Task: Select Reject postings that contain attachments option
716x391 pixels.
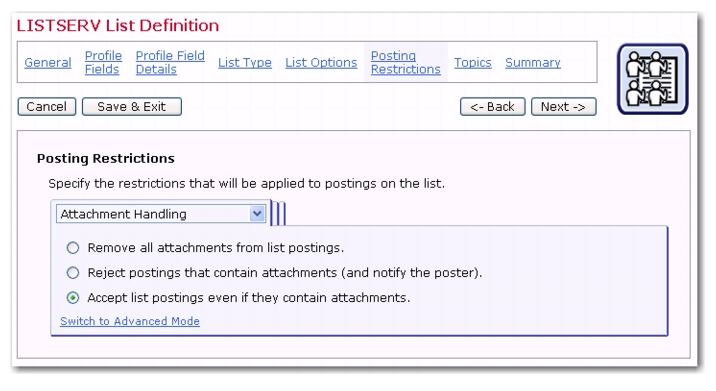Action: pos(73,273)
